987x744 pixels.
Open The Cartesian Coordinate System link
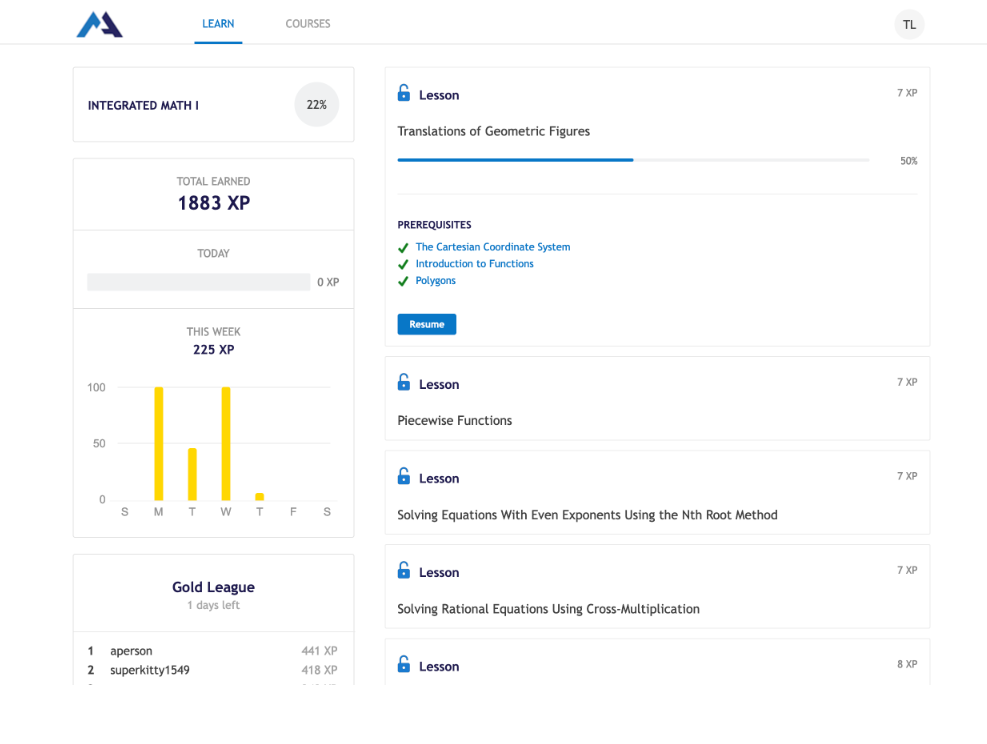click(493, 247)
